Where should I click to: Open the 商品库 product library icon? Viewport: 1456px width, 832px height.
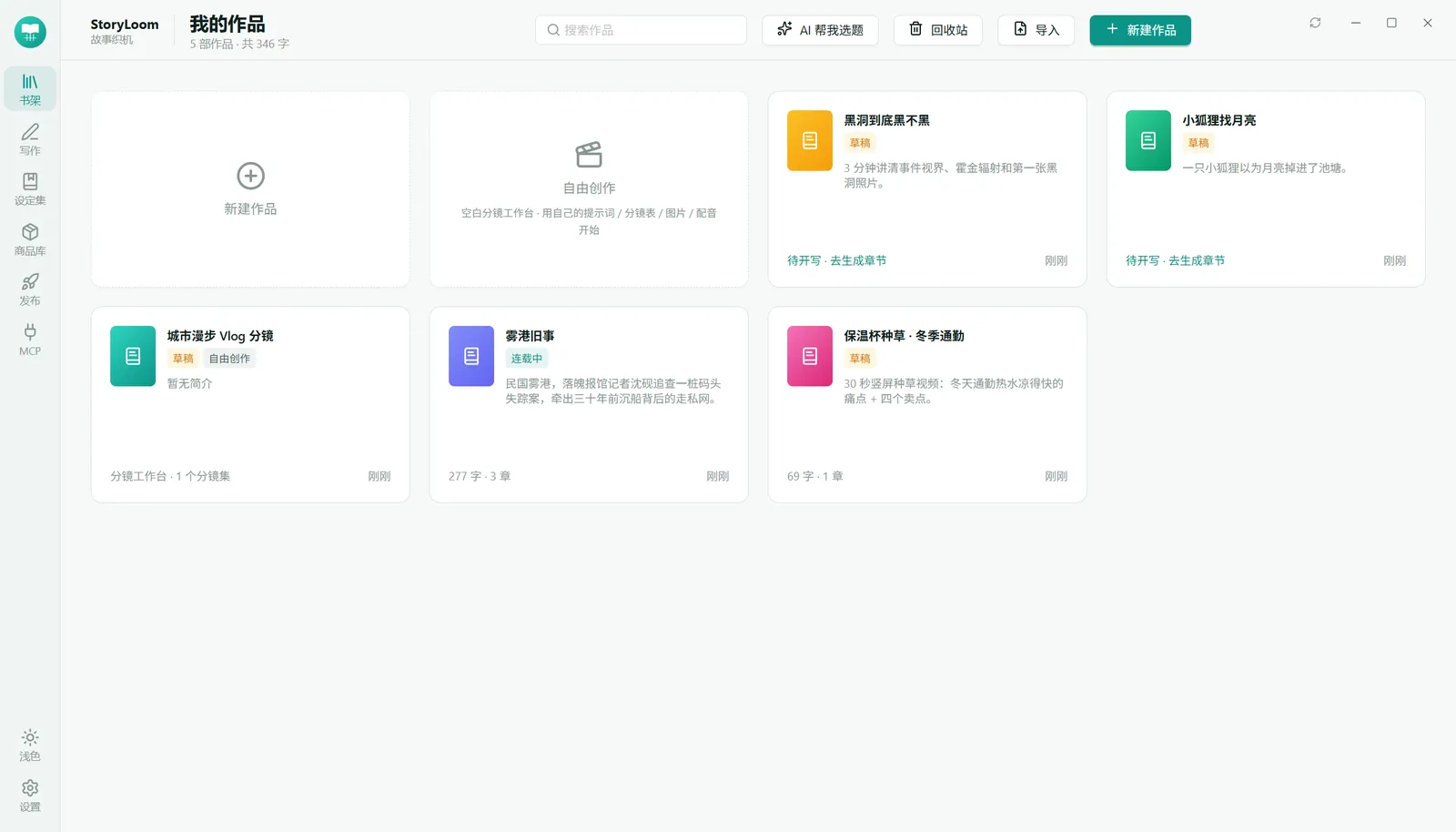click(30, 239)
